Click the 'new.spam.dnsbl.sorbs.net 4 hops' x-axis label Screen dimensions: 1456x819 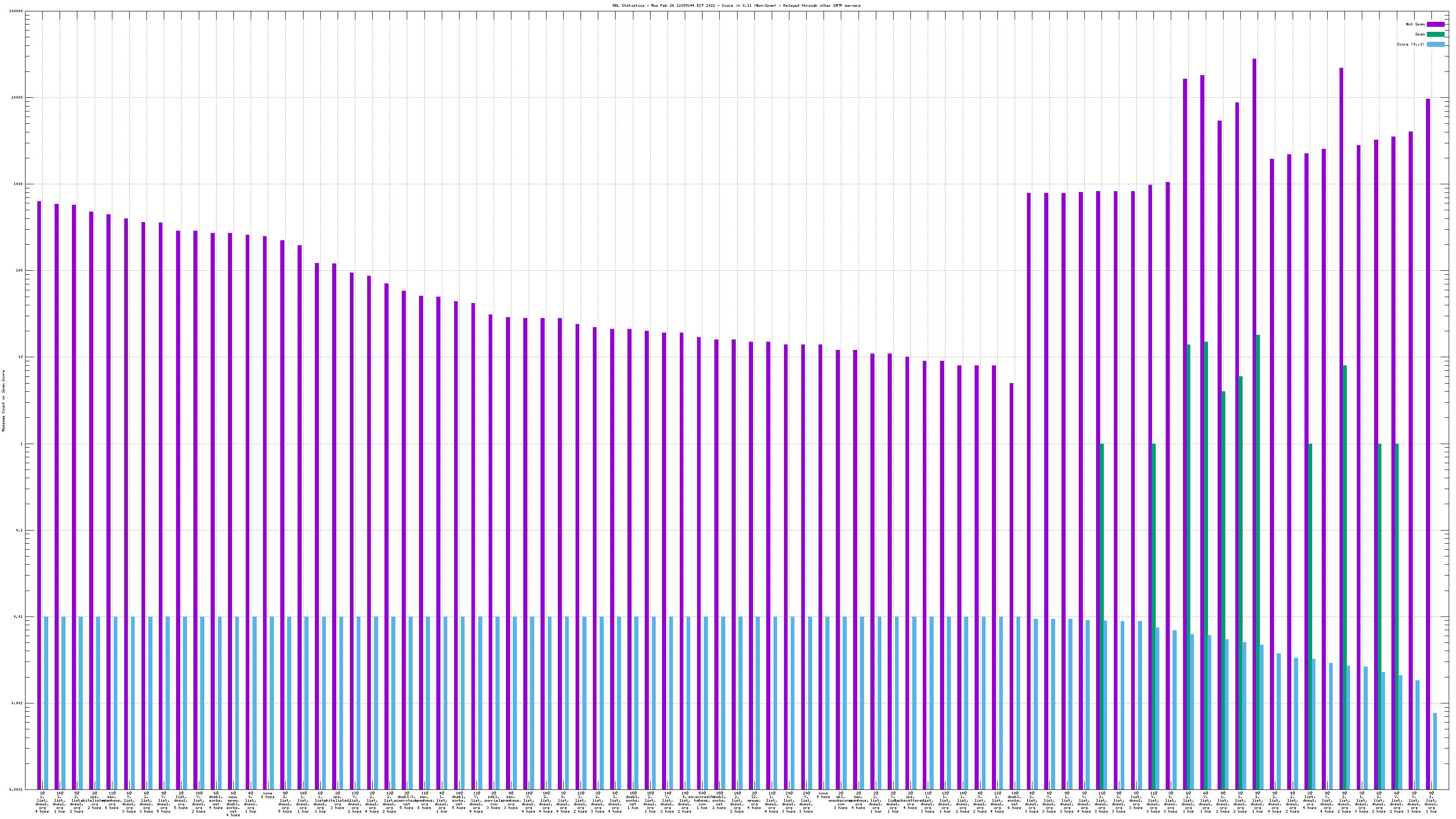tap(233, 804)
